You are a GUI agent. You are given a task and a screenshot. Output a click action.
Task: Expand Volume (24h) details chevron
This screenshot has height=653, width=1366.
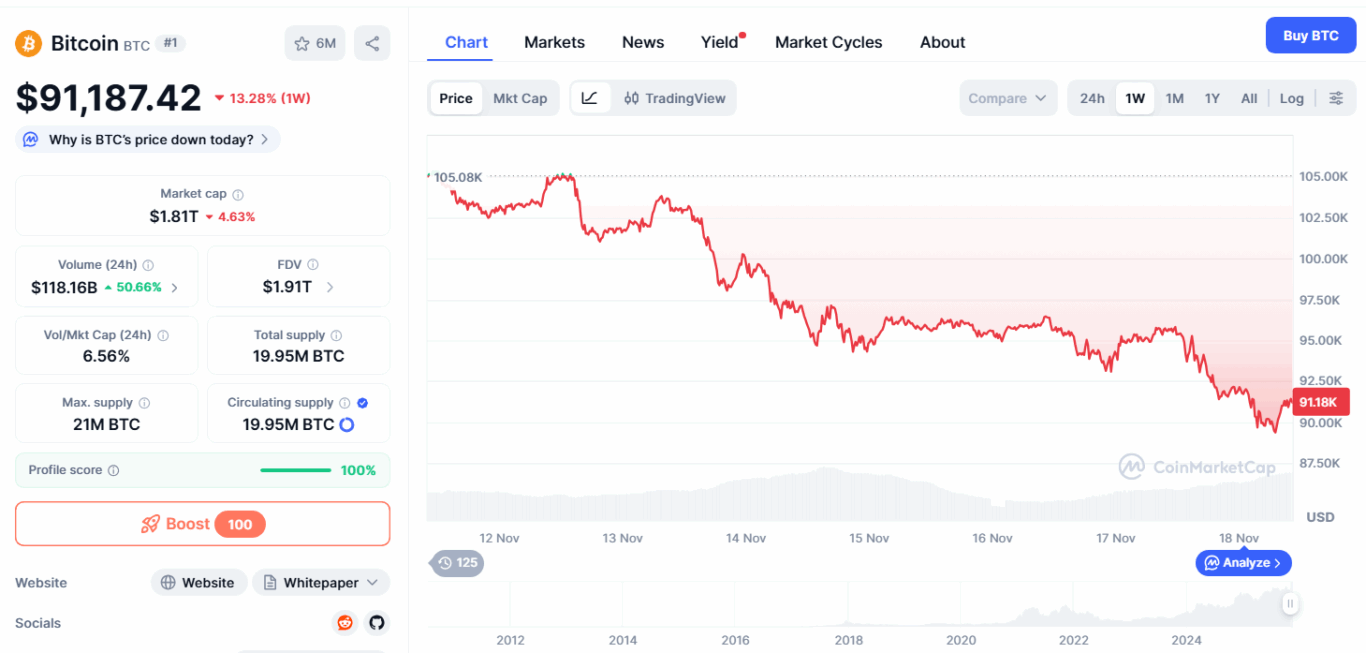[175, 287]
